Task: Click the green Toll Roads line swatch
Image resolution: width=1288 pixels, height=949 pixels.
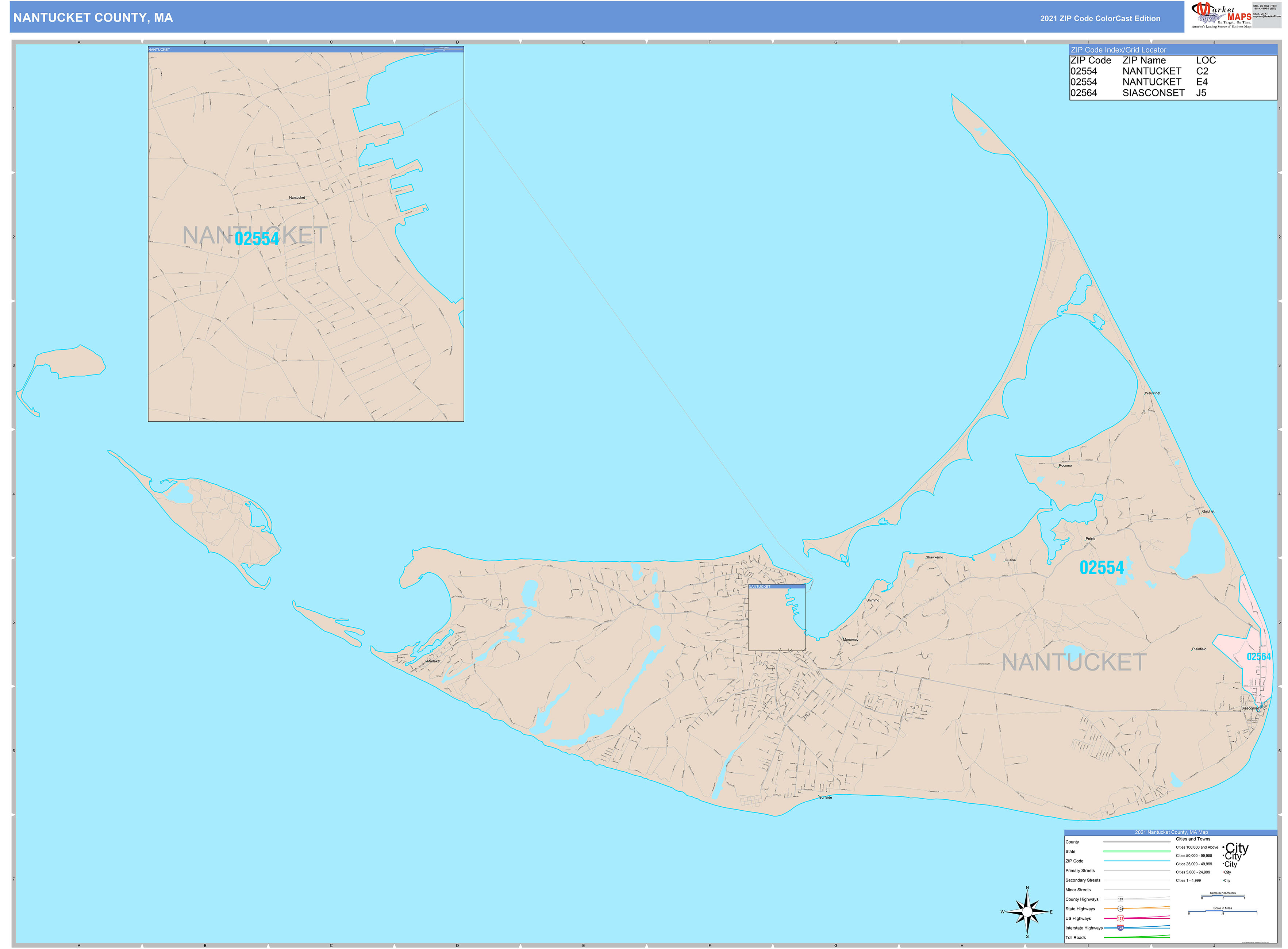Action: click(x=1137, y=937)
